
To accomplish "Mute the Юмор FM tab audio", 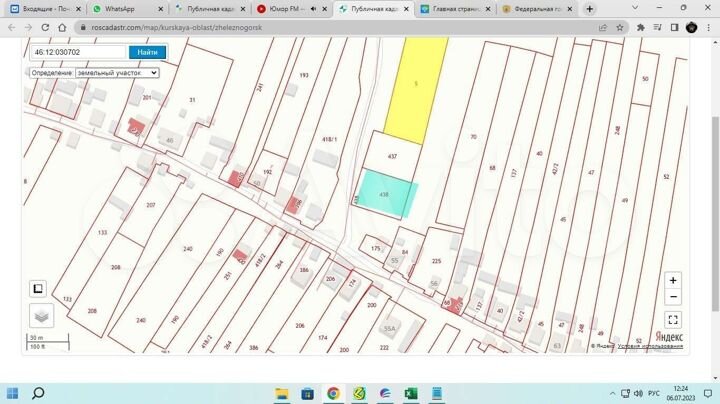I will [313, 9].
